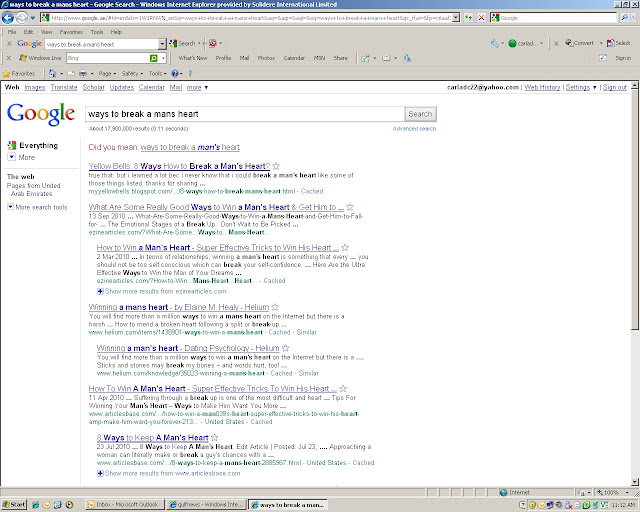
Task: Click Did you mean ways to break a man's heart
Action: pyautogui.click(x=190, y=147)
